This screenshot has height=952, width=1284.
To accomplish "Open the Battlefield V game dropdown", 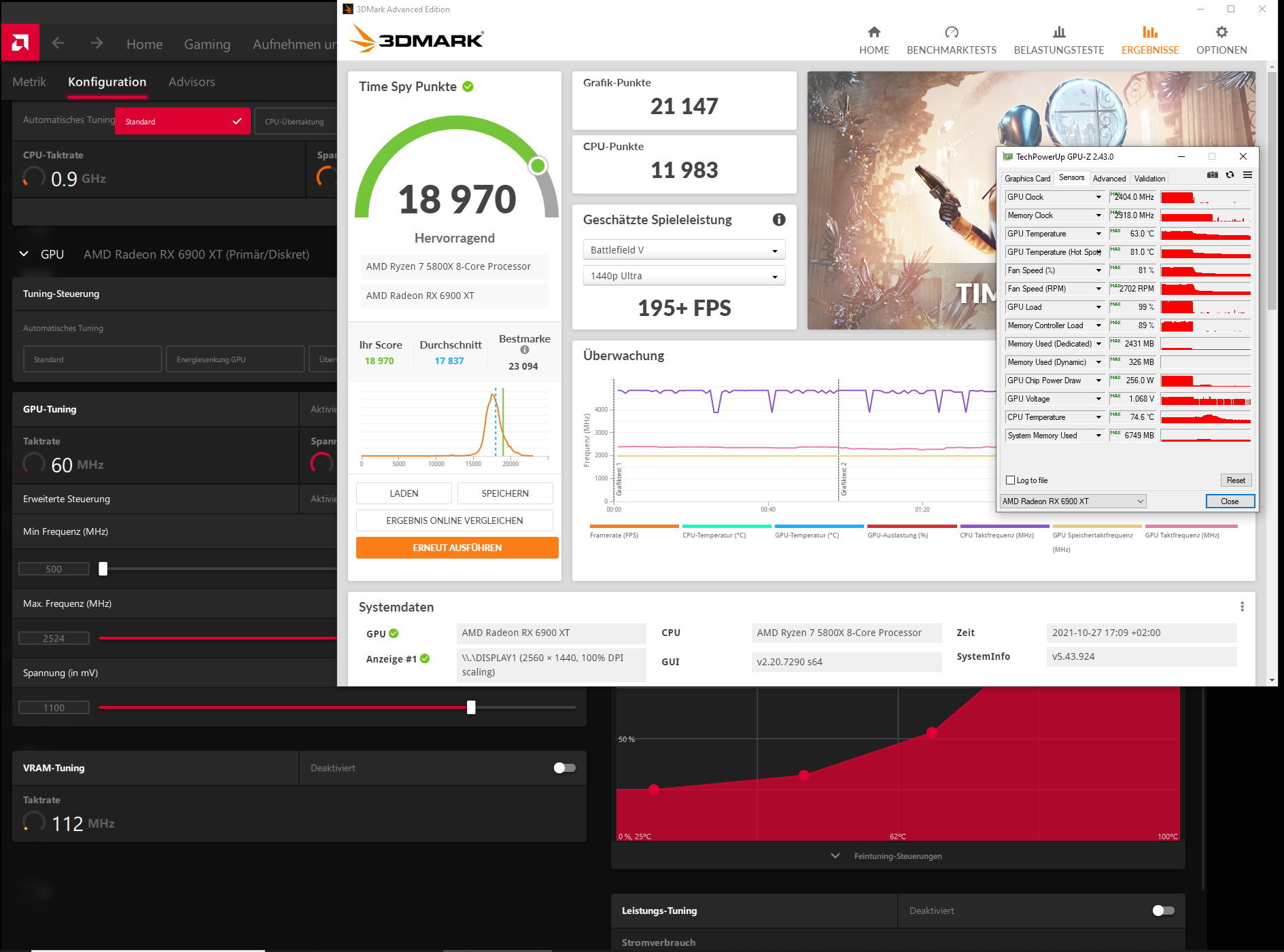I will click(x=684, y=250).
